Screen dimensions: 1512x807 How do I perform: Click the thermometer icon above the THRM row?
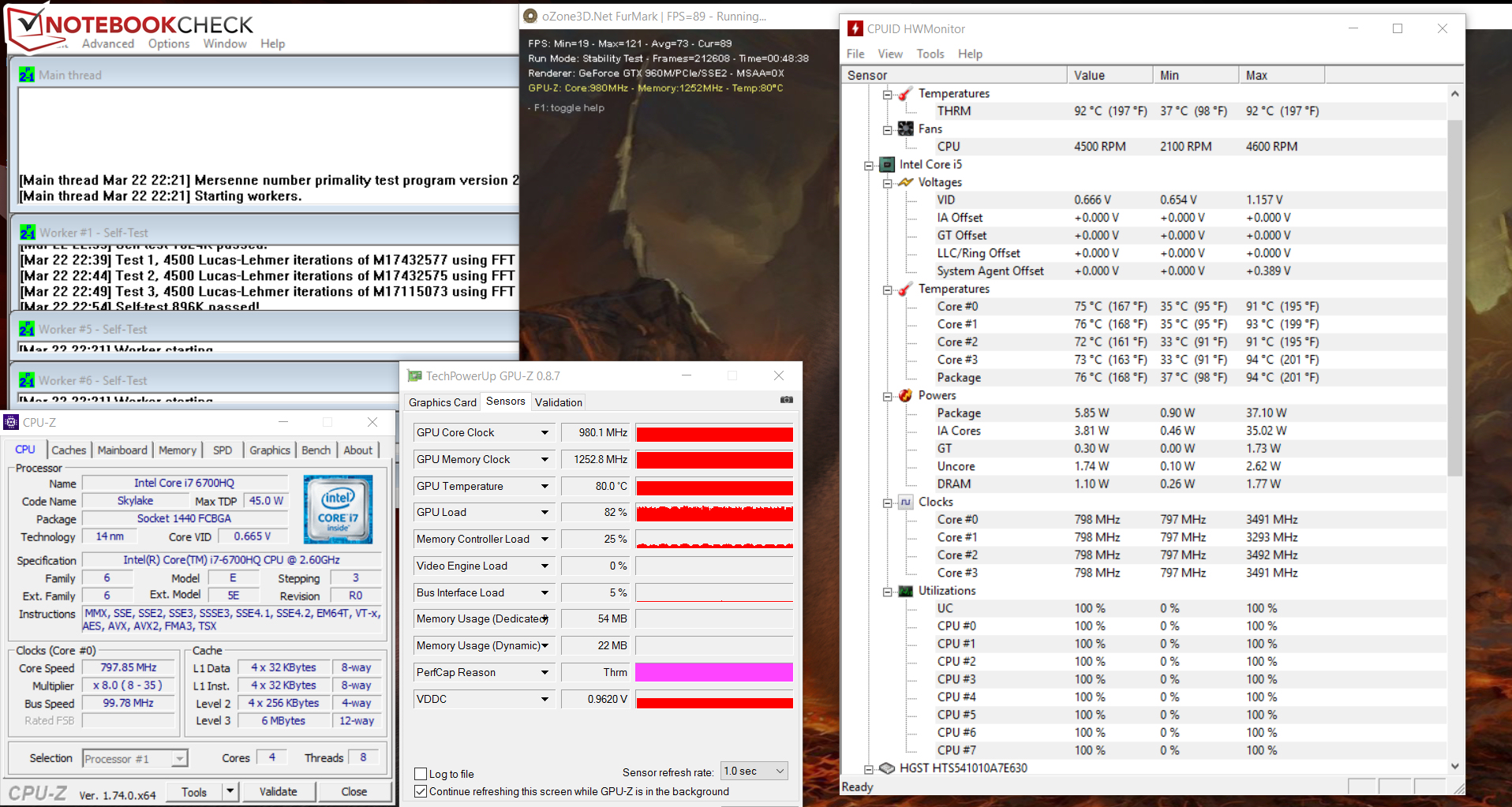coord(905,93)
